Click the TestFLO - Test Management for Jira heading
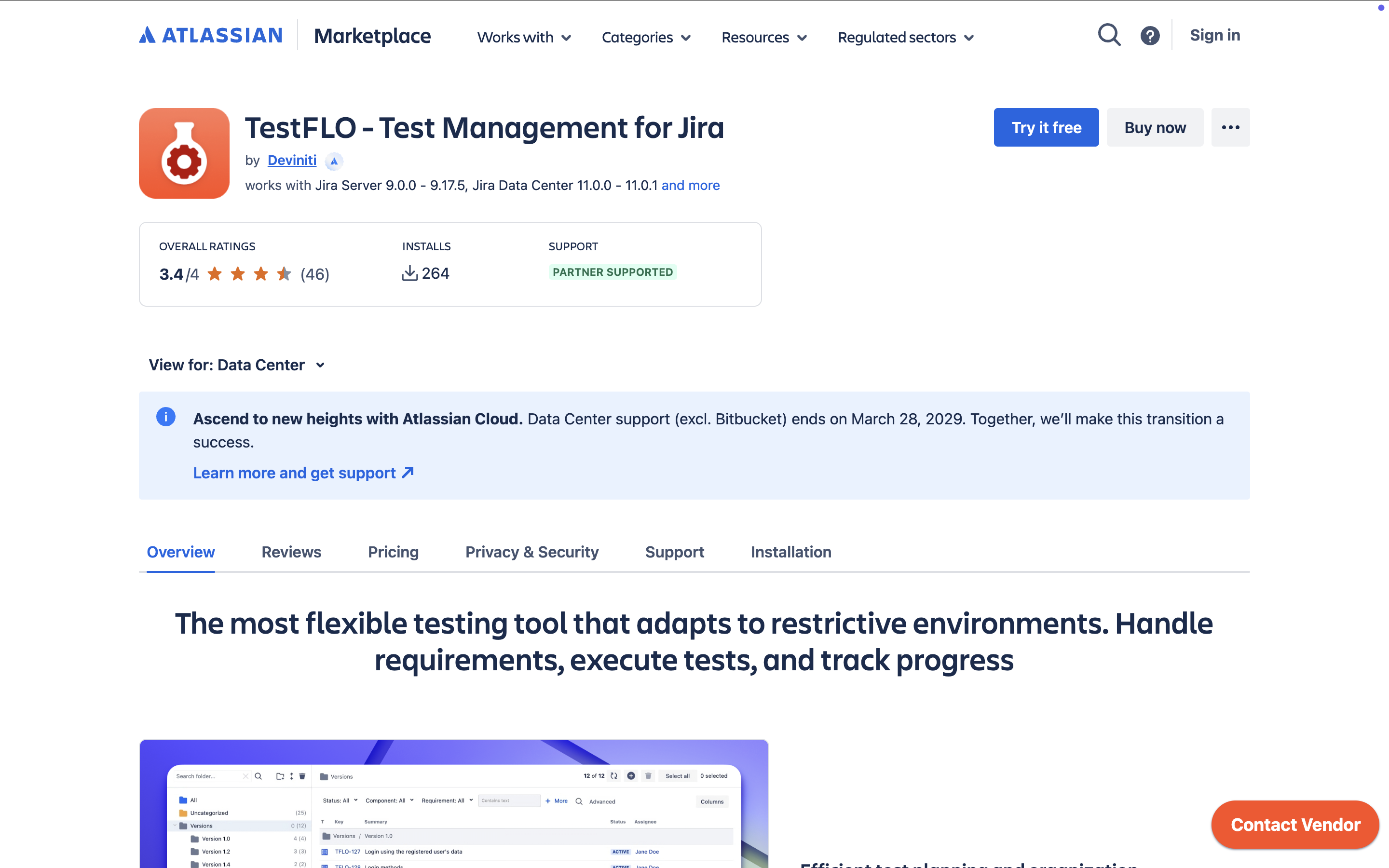 pyautogui.click(x=484, y=127)
